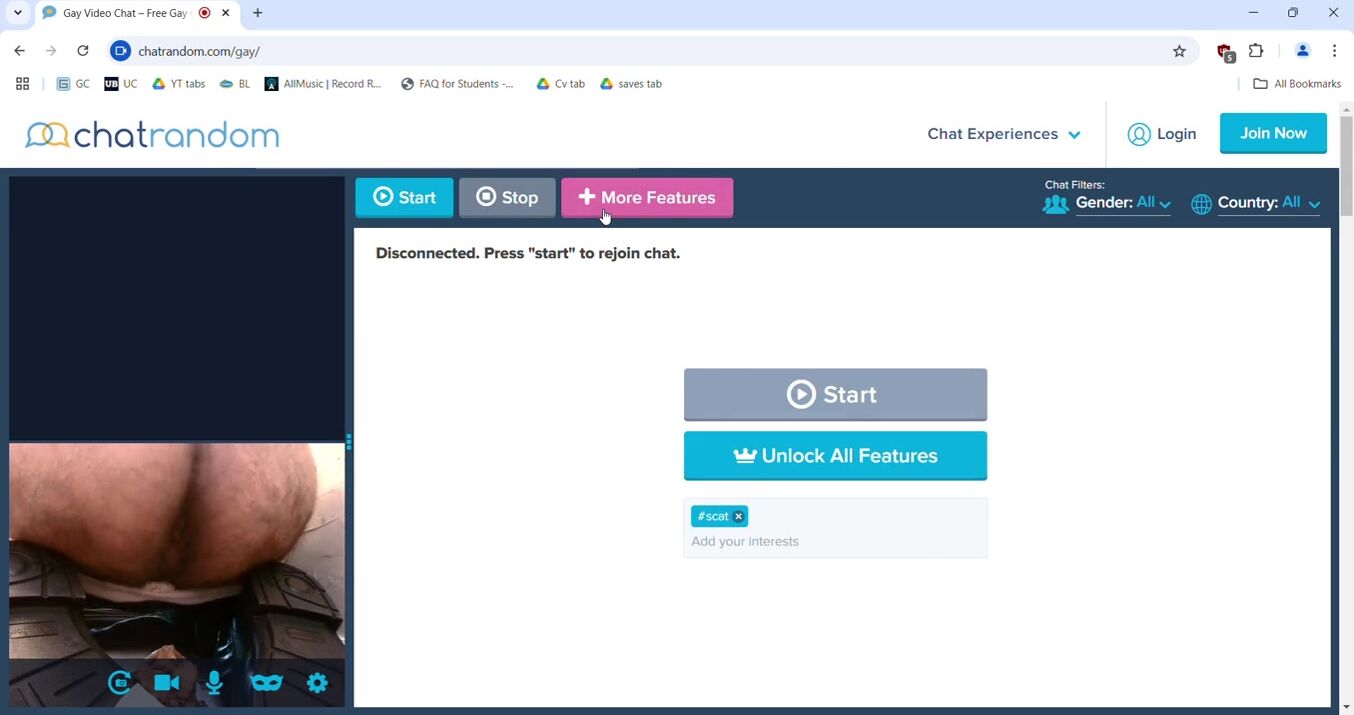Open the Chat Experiences dropdown menu
Viewport: 1354px width, 715px height.
pos(1003,134)
